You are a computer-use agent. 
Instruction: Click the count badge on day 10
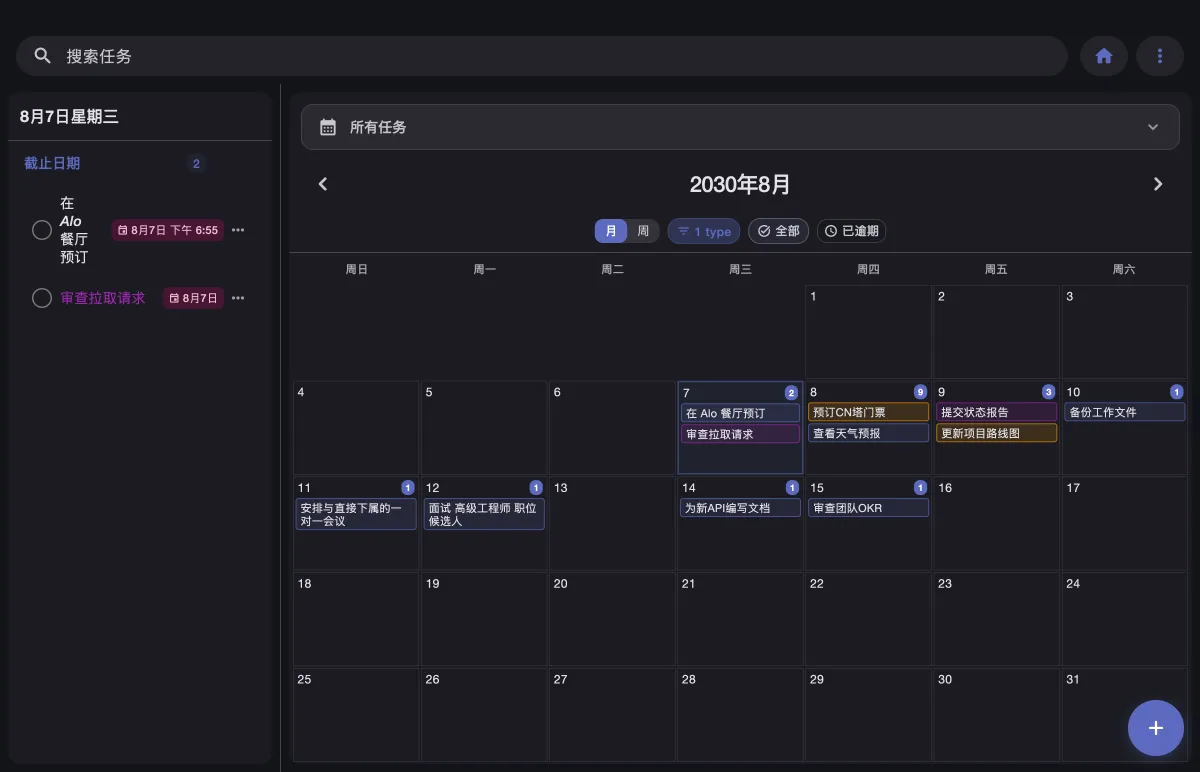(1176, 392)
